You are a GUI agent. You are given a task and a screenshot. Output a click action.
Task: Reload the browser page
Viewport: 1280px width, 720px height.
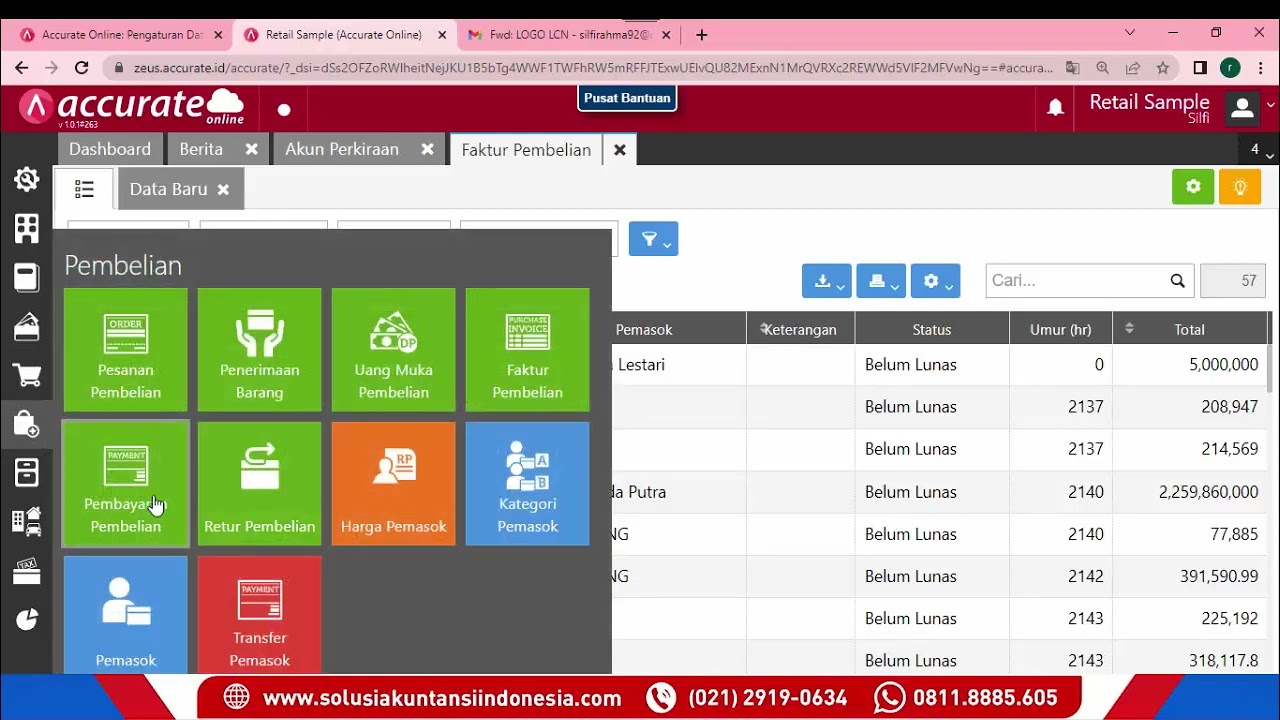(82, 68)
